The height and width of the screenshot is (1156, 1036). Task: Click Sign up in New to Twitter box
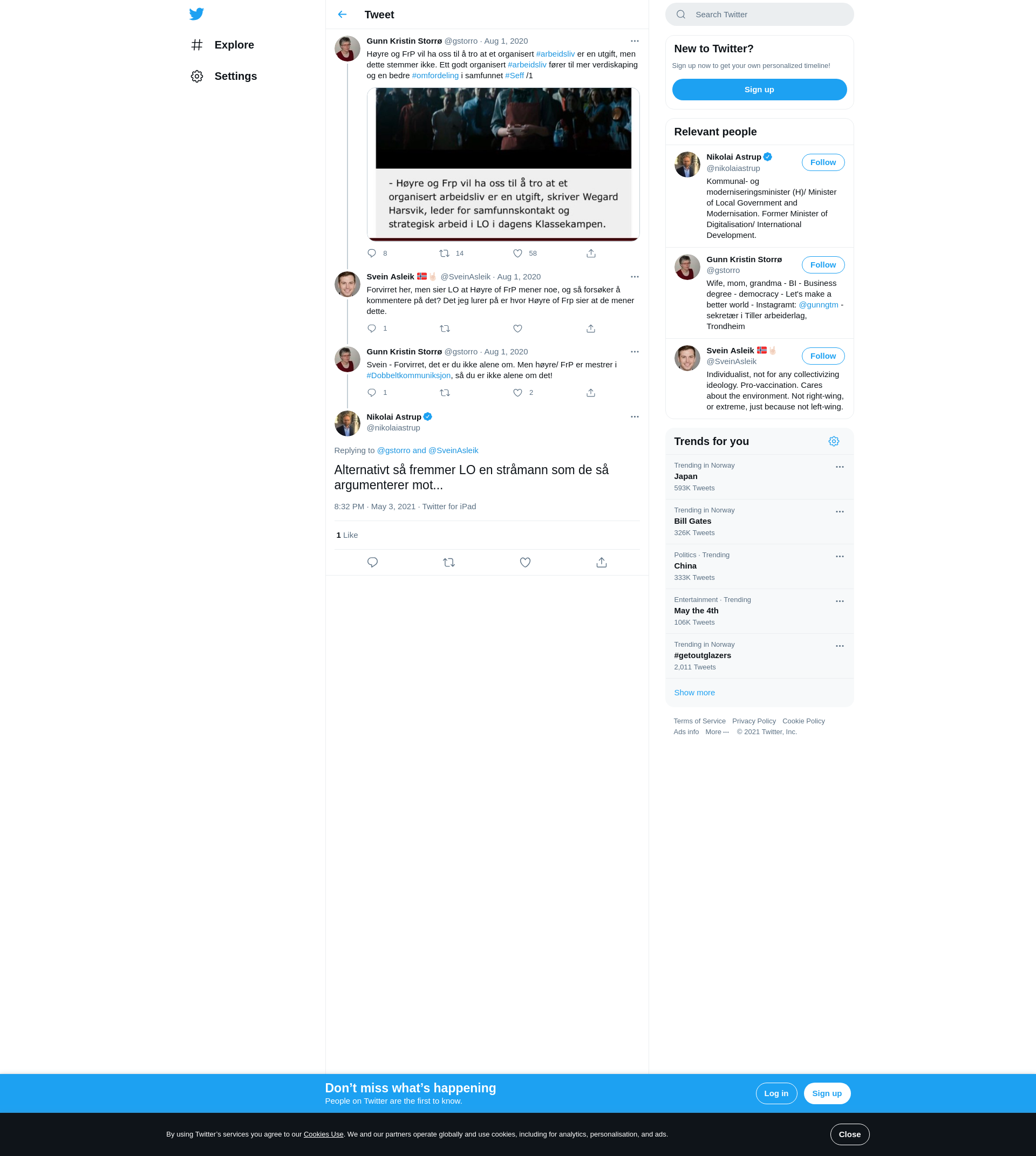(x=759, y=90)
